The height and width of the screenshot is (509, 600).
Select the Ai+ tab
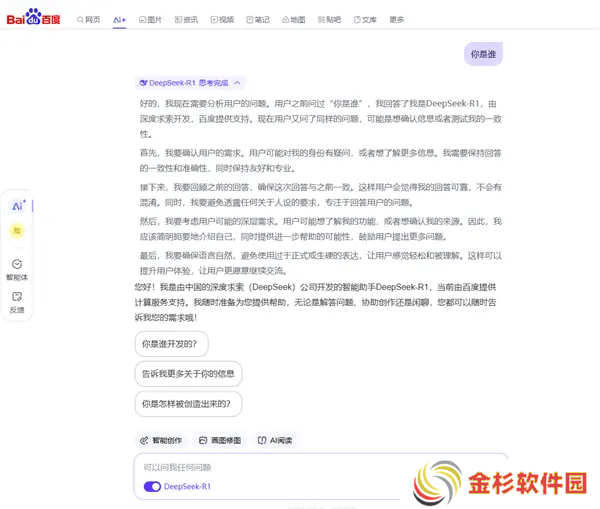(x=119, y=20)
